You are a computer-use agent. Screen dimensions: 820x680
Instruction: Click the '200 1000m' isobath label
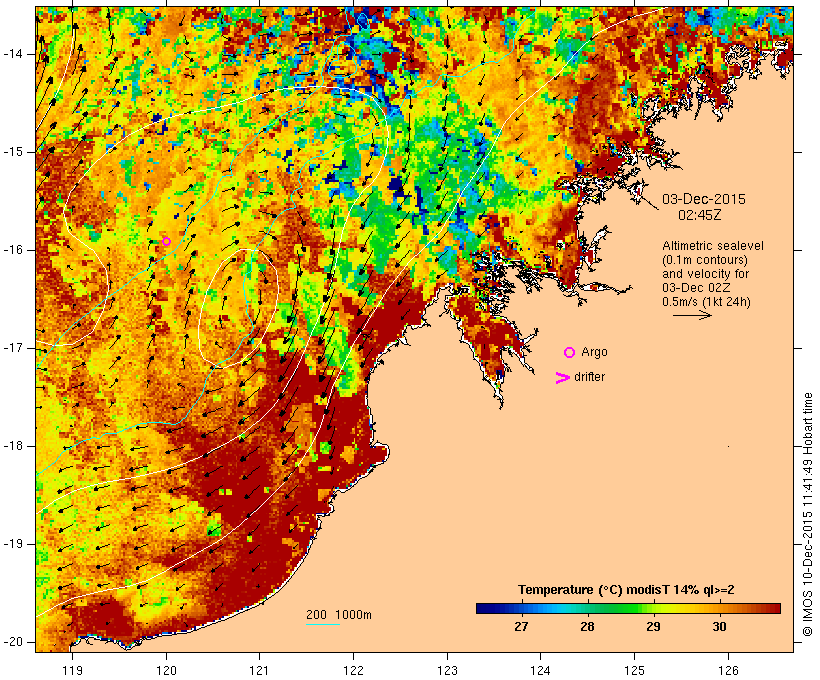(339, 615)
